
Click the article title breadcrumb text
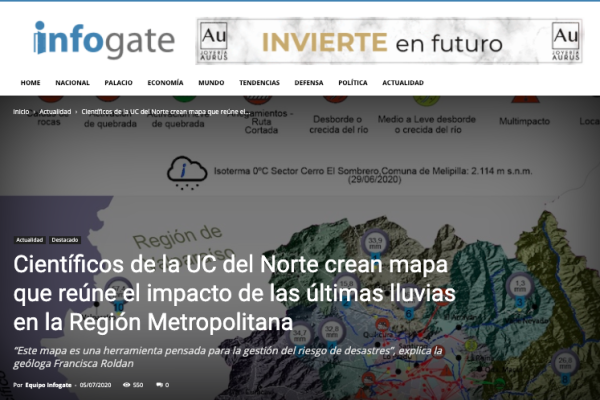tap(165, 112)
